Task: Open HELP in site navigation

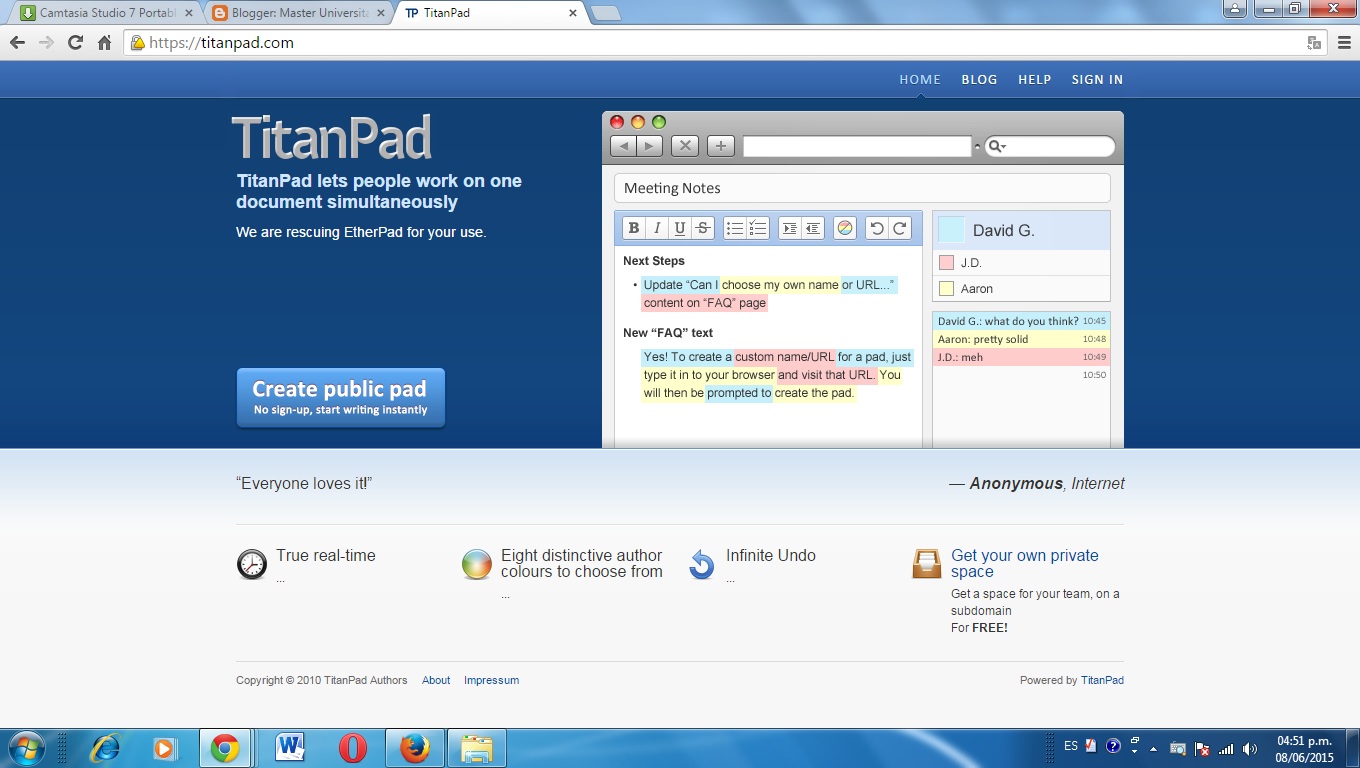Action: 1034,80
